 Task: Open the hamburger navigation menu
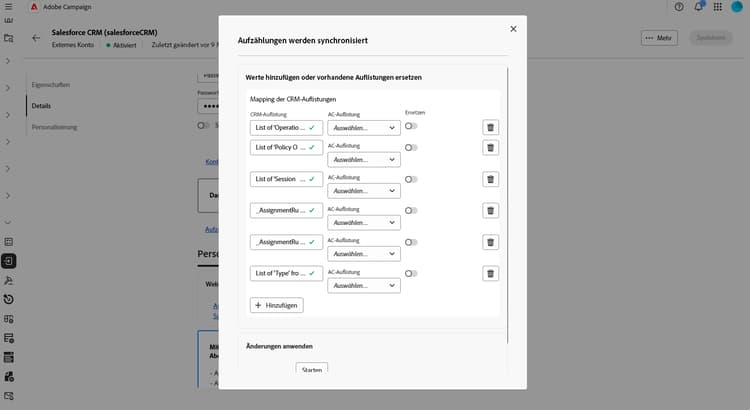(9, 7)
